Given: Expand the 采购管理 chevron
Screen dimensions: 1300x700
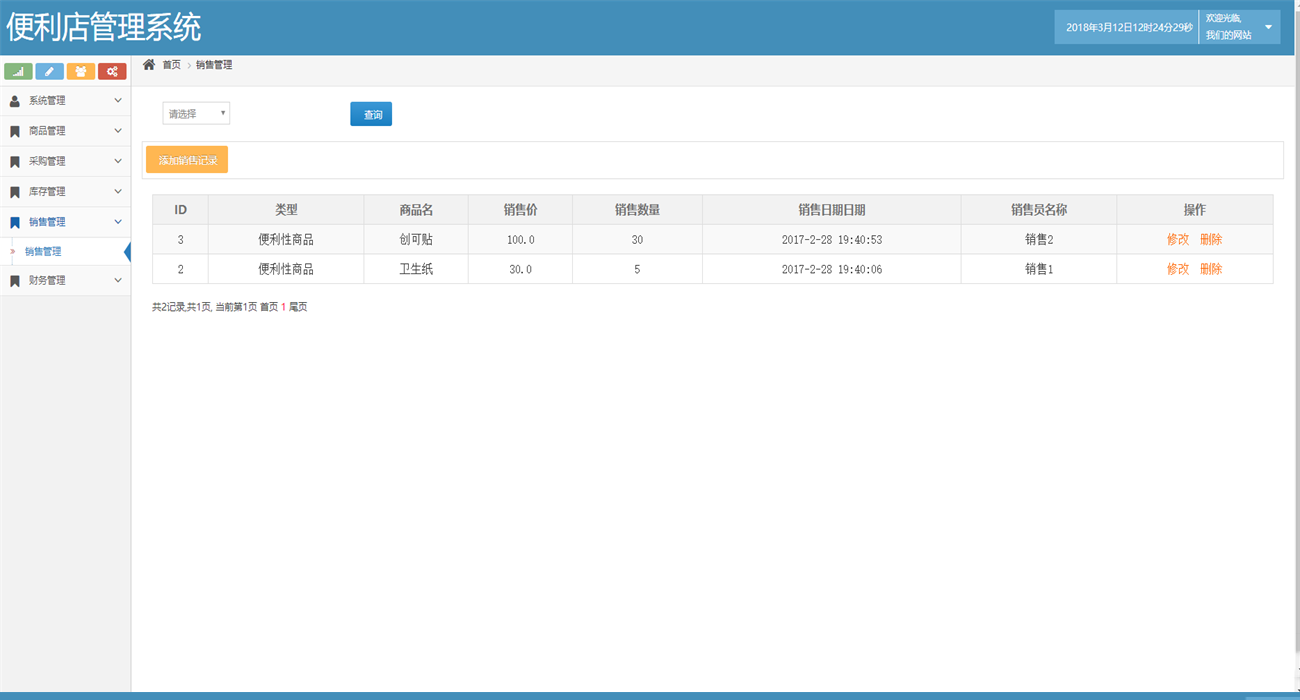Looking at the screenshot, I should coord(118,161).
